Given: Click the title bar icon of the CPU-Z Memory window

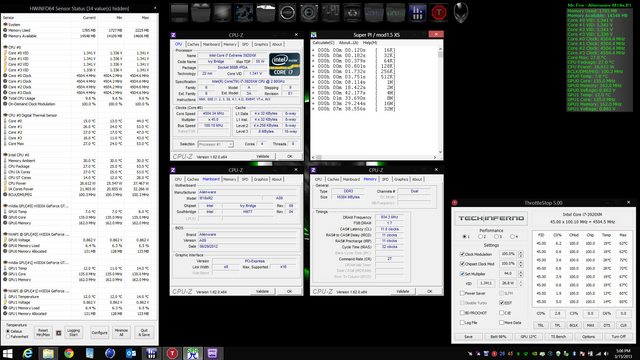Looking at the screenshot, I should pos(313,170).
